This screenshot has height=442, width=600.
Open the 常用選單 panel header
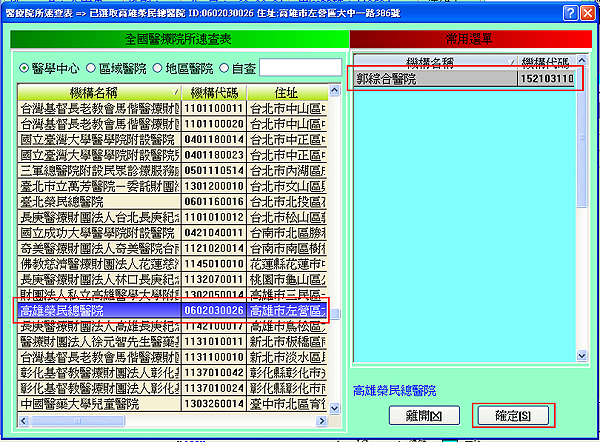point(468,38)
